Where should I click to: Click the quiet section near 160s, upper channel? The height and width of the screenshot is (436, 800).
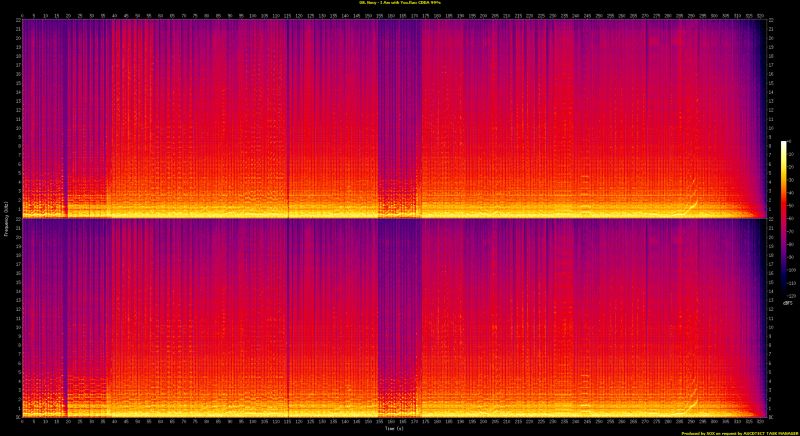(x=398, y=120)
